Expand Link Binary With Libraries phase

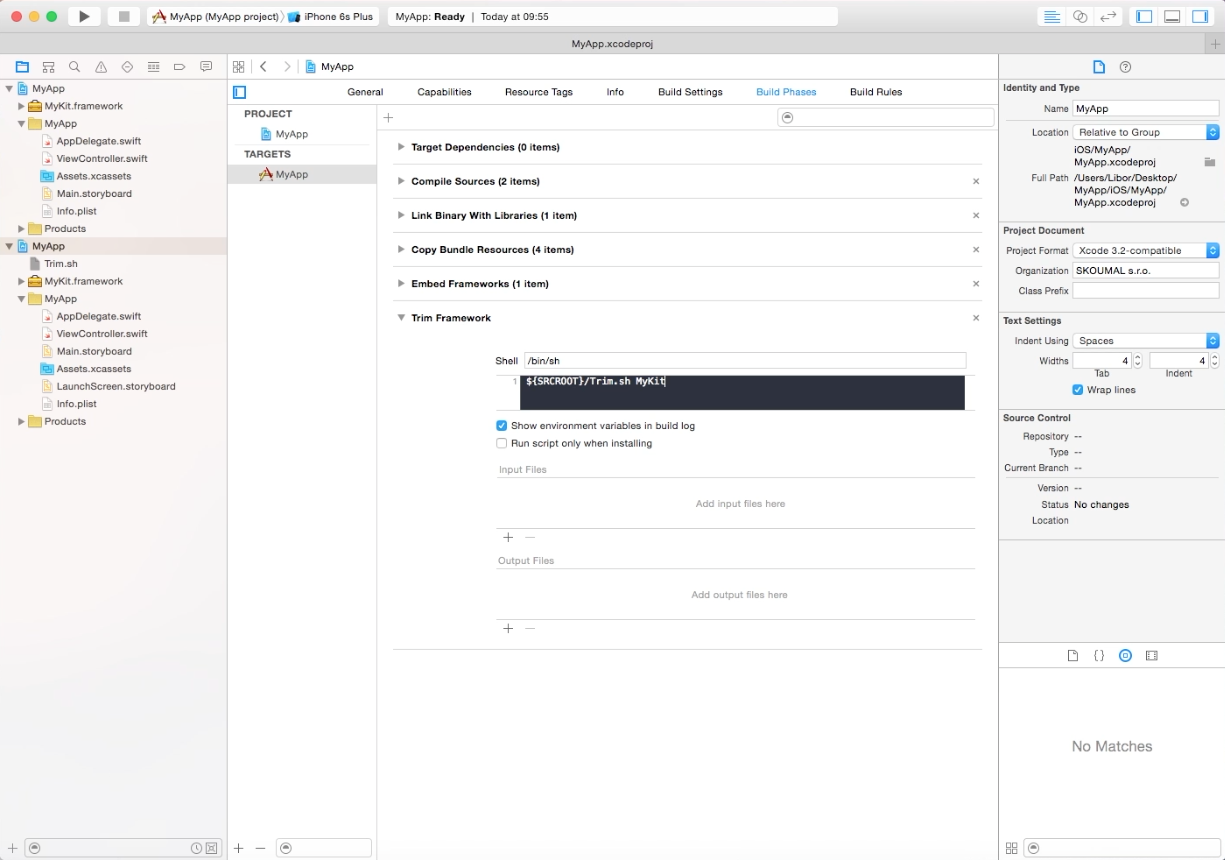point(401,215)
